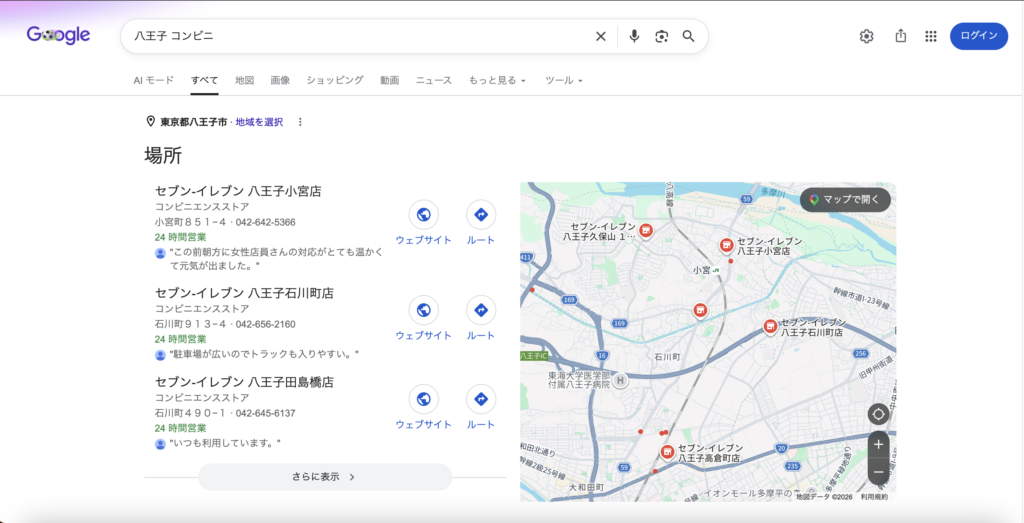Screen dimensions: 1024x523
Task: Click map pin for 八王子高倉町店
Action: pos(667,452)
